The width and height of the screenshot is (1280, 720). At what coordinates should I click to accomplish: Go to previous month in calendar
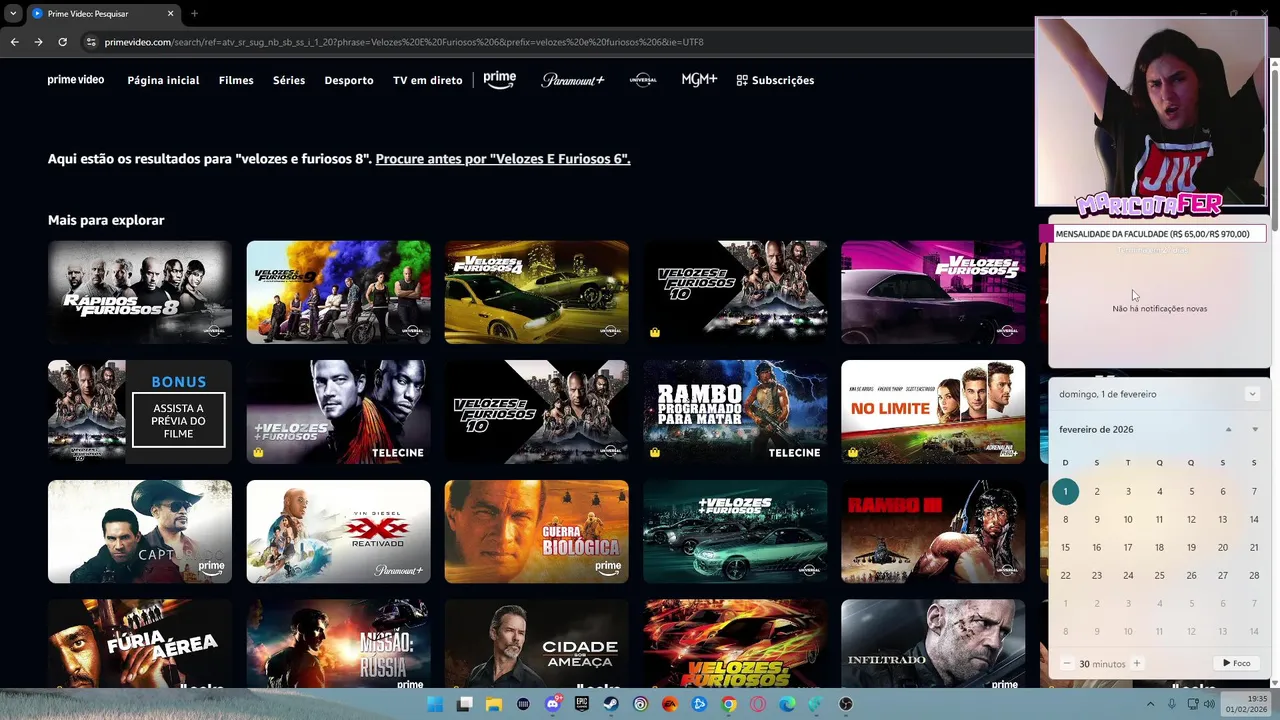1229,430
